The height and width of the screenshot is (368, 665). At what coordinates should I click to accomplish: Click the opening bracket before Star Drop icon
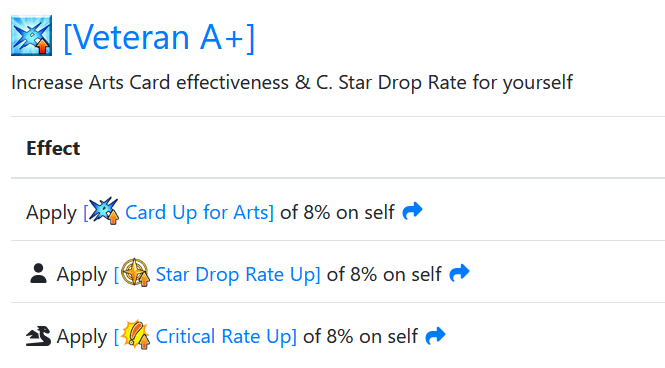(x=117, y=274)
